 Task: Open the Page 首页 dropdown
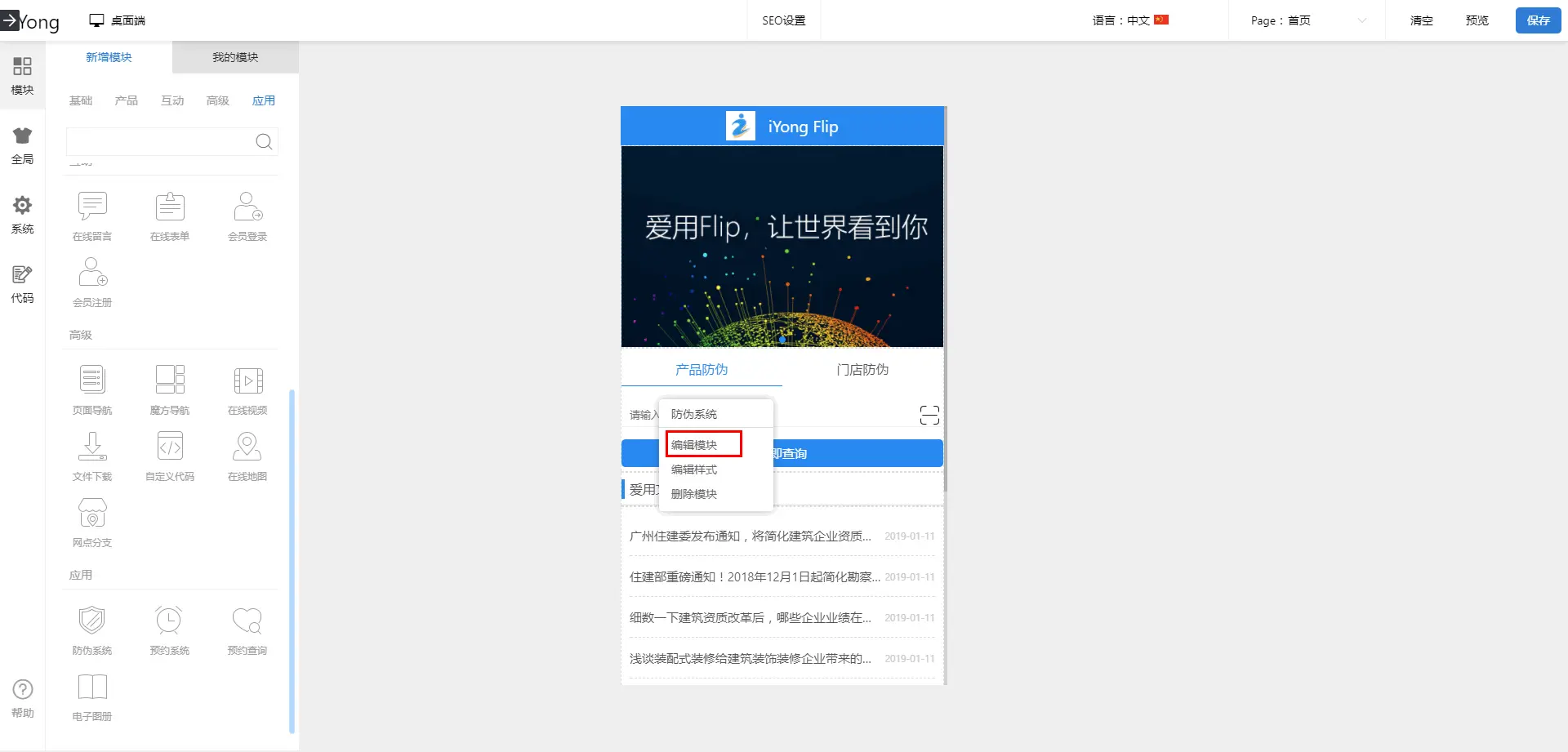(1307, 20)
